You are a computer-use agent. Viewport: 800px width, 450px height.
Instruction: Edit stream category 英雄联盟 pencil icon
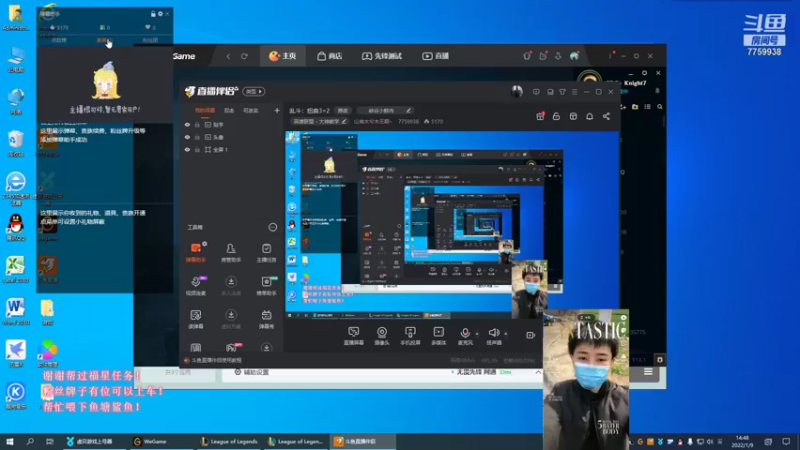344,121
